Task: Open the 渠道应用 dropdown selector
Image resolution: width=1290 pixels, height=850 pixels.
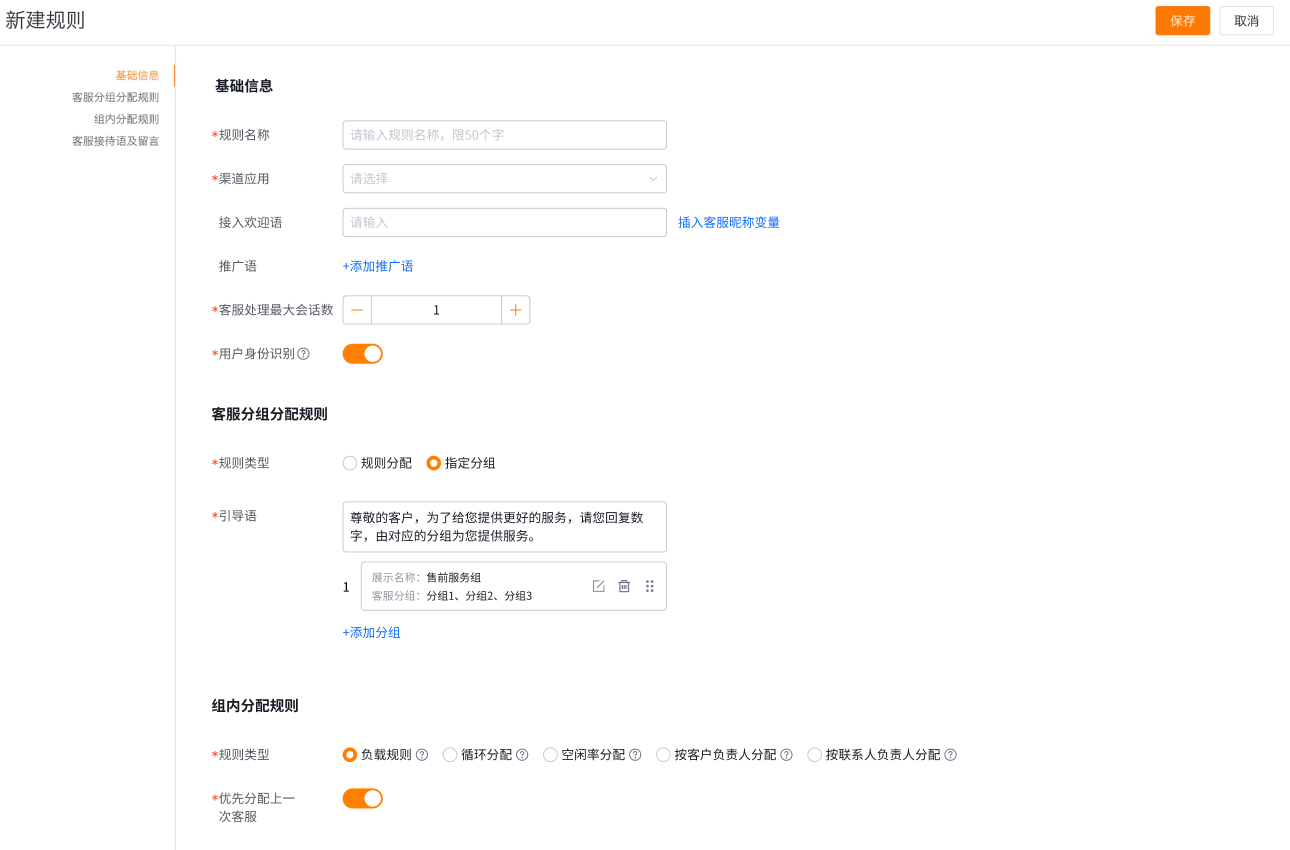Action: [x=504, y=178]
